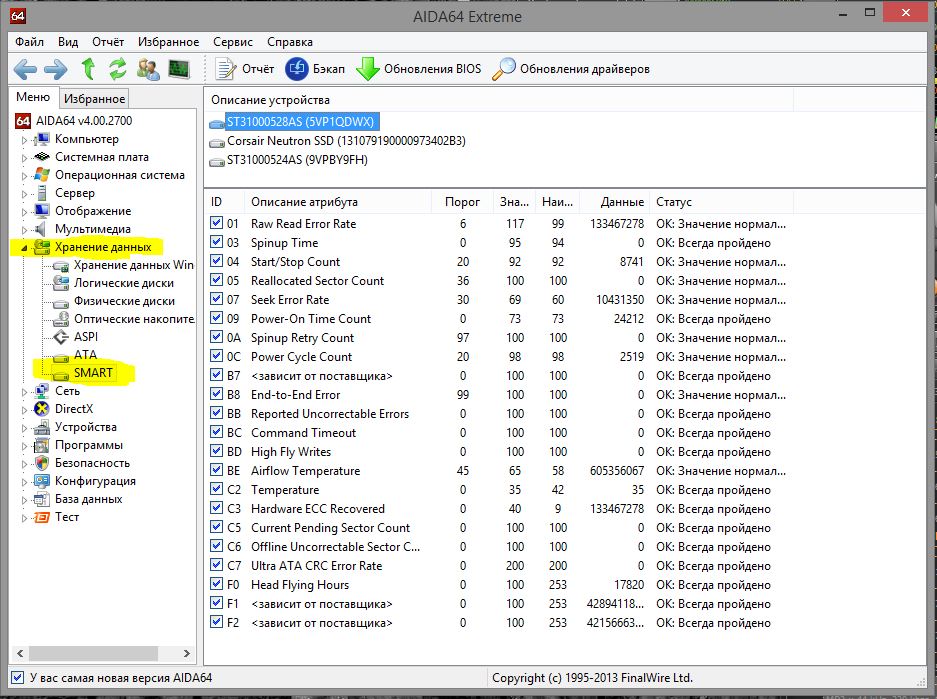Open the Файл menu
The image size is (937, 699).
pyautogui.click(x=29, y=42)
